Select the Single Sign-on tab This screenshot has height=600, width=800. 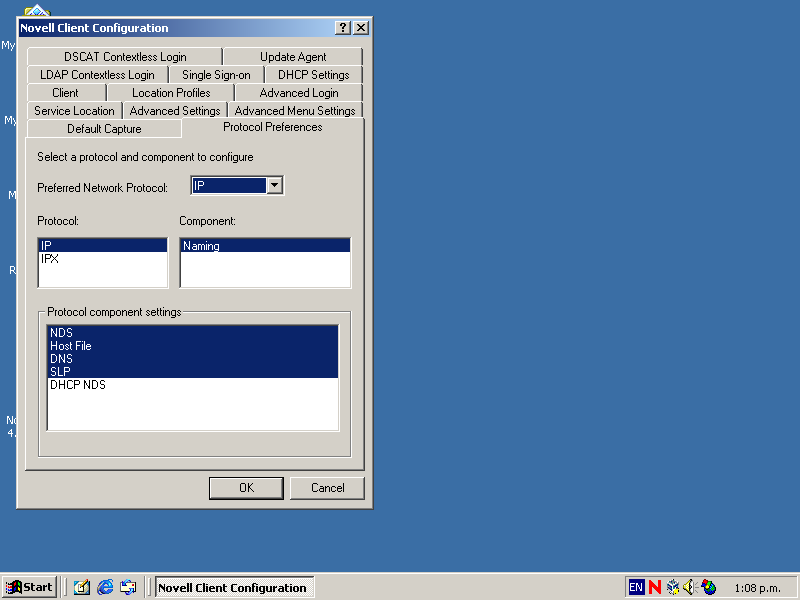tap(216, 75)
